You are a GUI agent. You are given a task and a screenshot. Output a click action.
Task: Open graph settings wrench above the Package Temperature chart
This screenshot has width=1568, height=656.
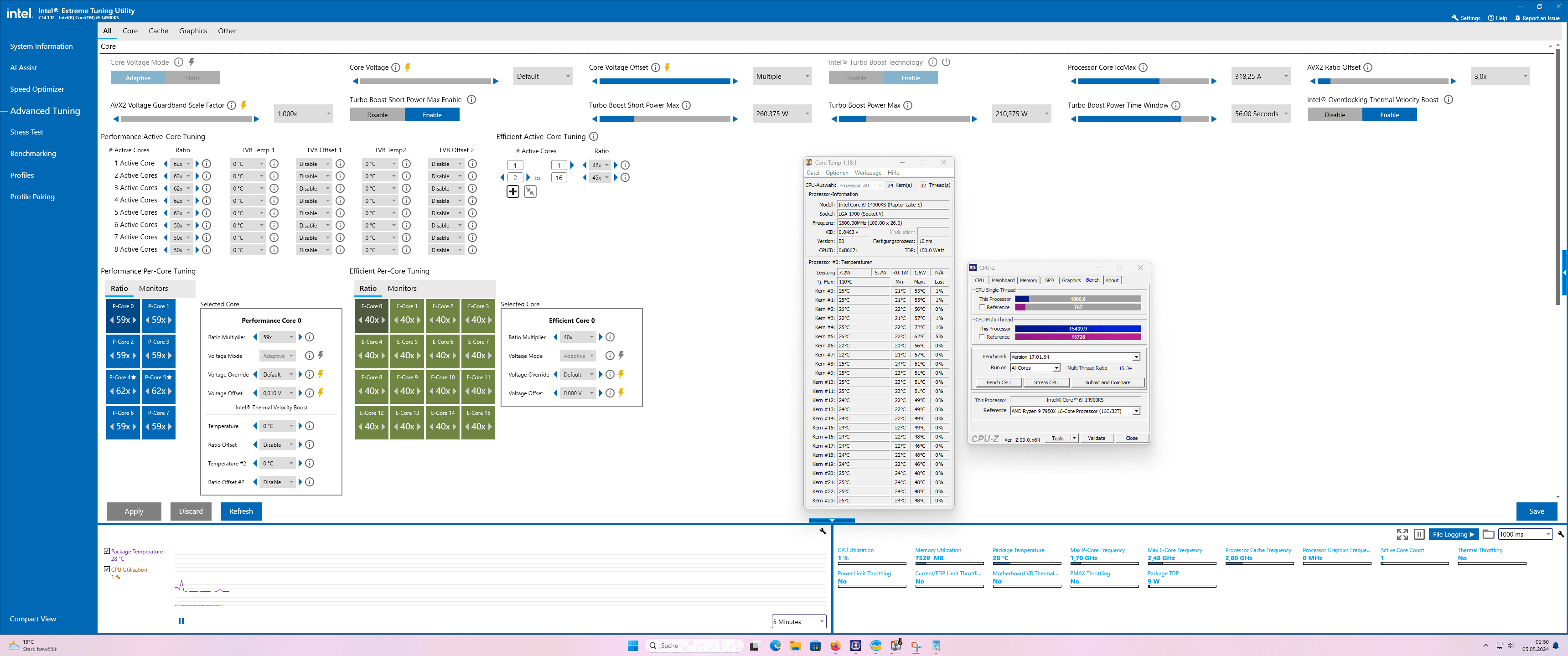coord(823,531)
